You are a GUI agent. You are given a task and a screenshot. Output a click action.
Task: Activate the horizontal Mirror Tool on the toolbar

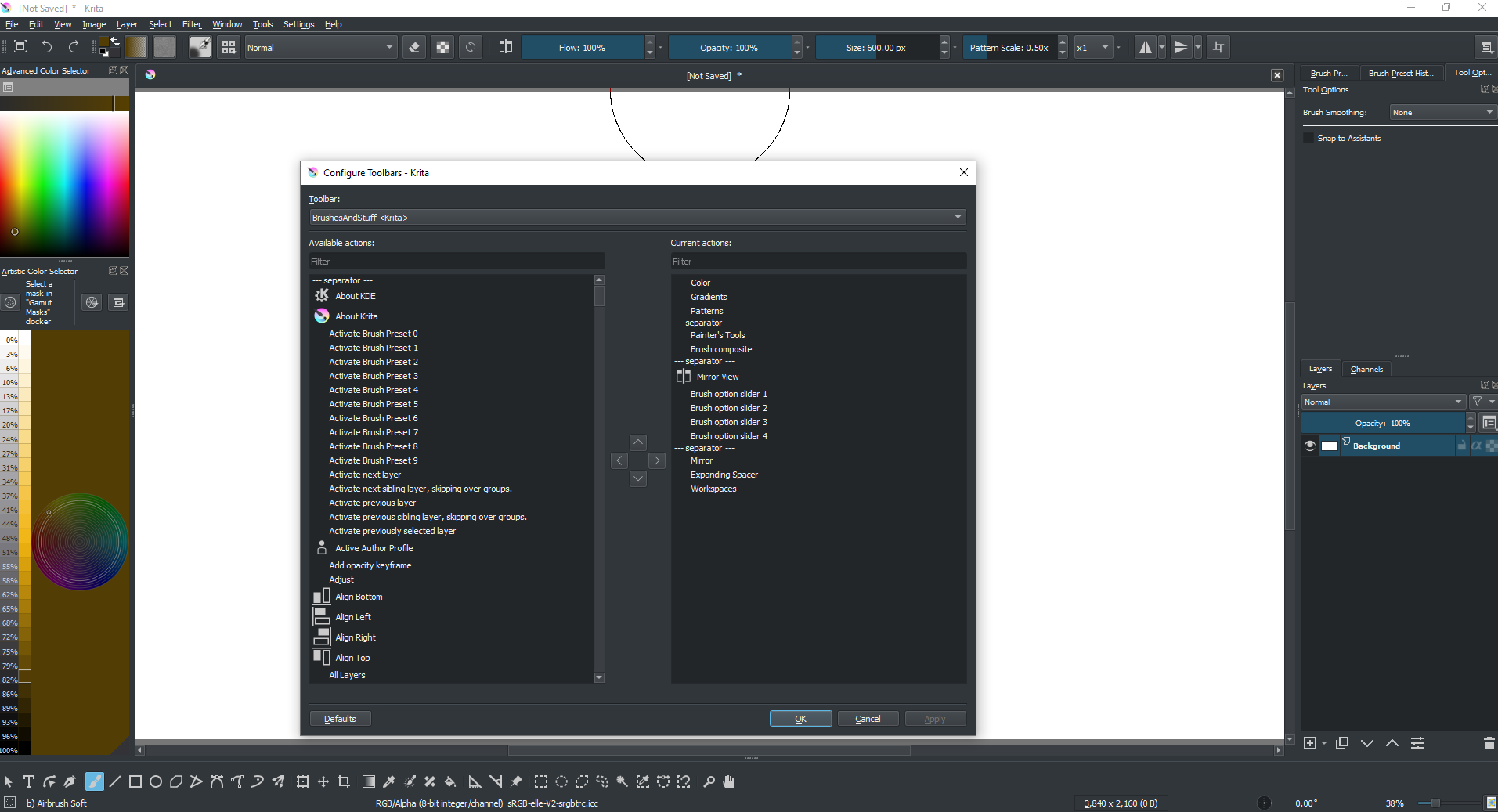pos(1147,47)
